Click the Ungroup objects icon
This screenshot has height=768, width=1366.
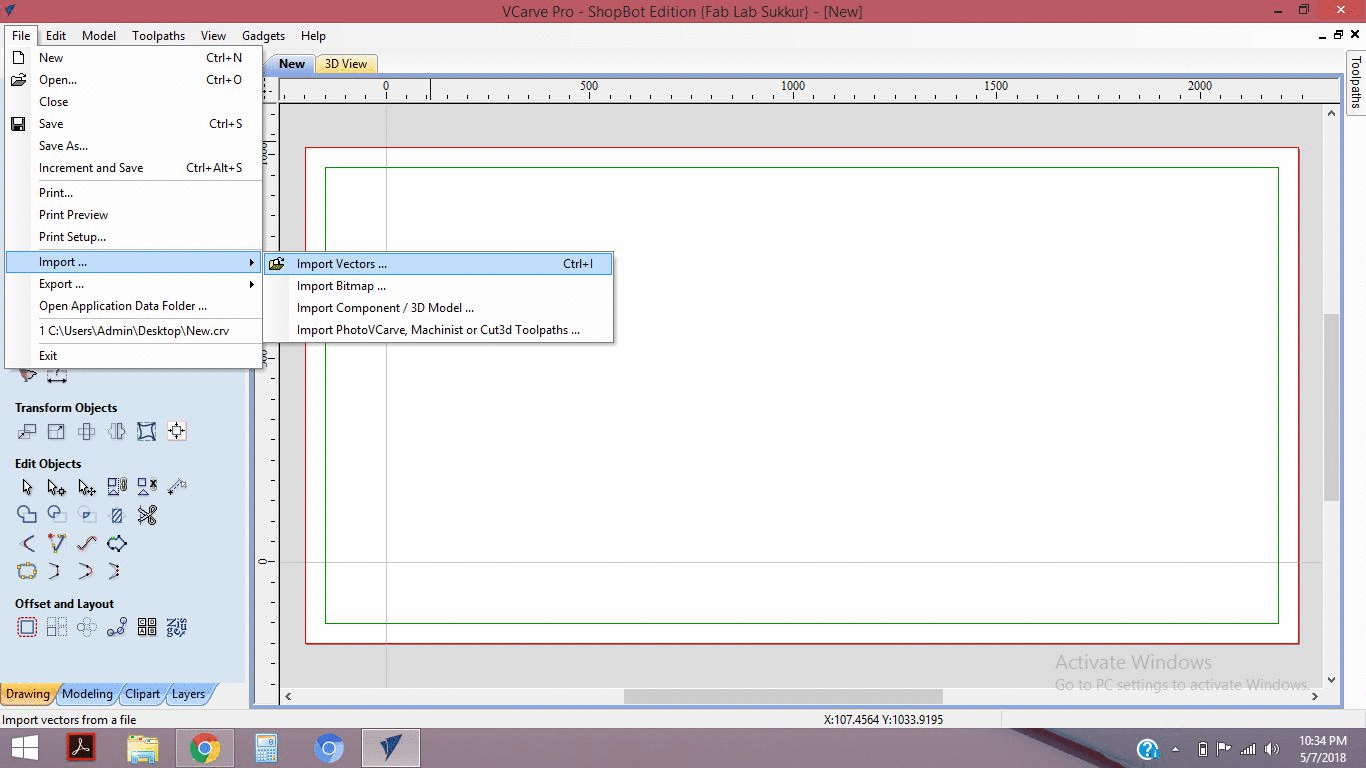[x=147, y=488]
